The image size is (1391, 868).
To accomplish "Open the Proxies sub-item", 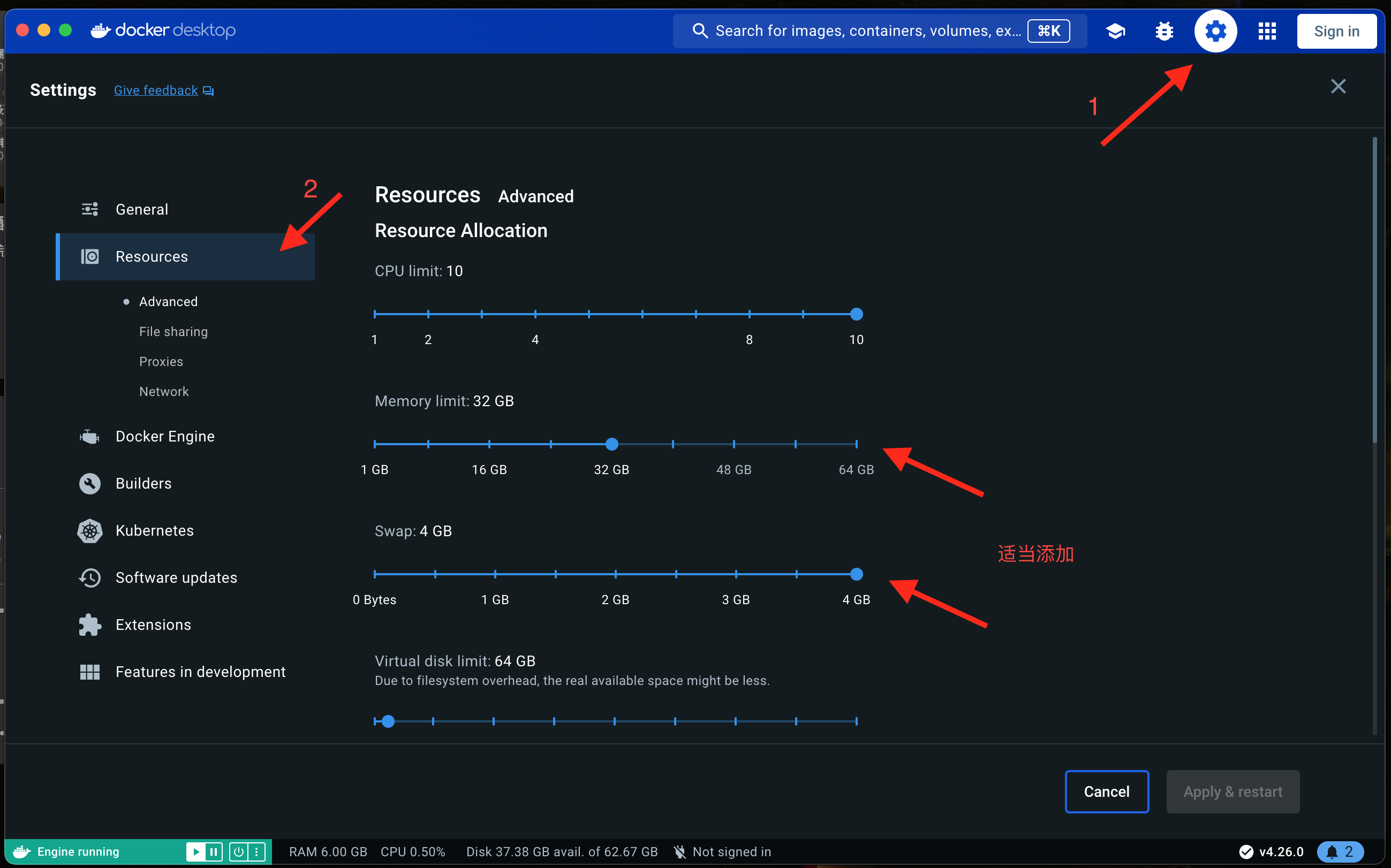I will click(161, 362).
